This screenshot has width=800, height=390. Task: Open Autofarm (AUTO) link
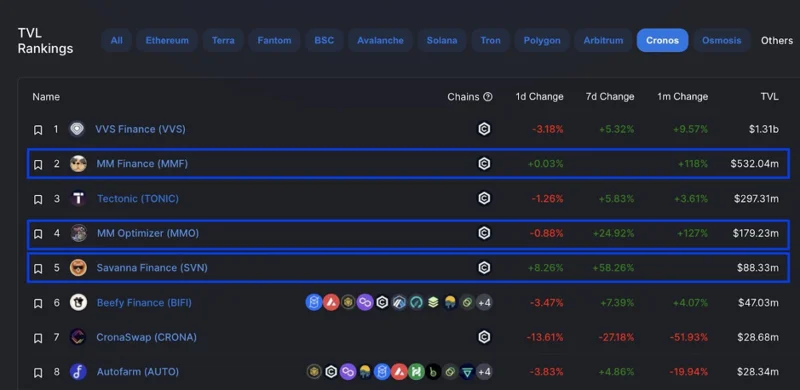click(x=138, y=372)
